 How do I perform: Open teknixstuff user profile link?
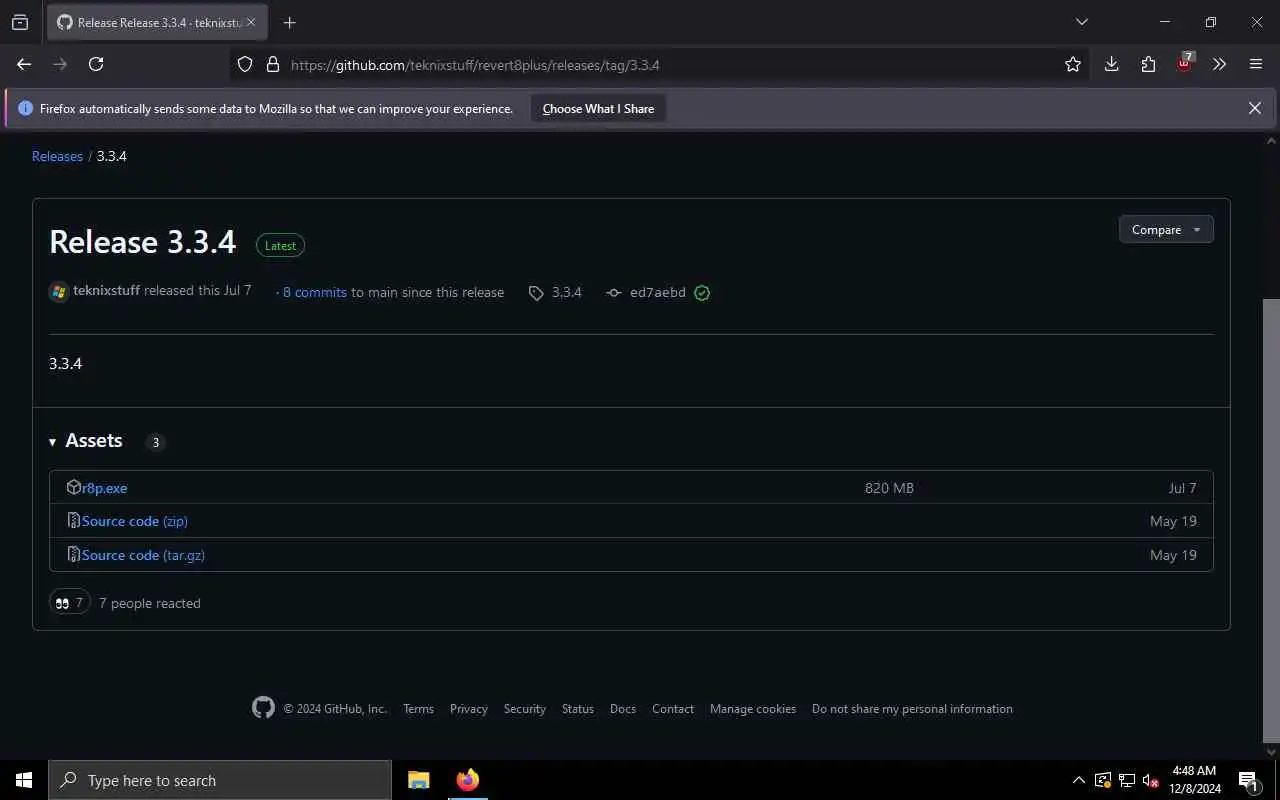(x=106, y=290)
